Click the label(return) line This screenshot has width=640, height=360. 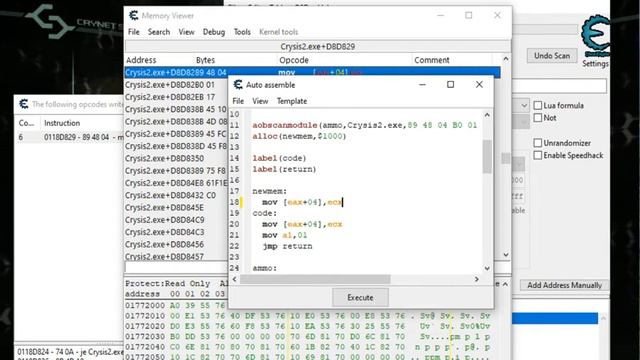tap(284, 169)
